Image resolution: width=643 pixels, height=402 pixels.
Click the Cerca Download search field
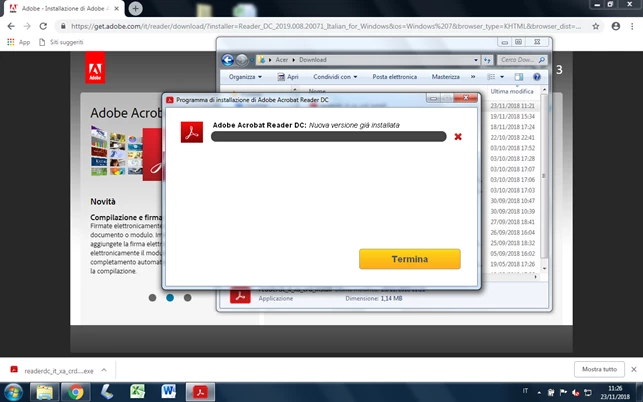tap(522, 60)
